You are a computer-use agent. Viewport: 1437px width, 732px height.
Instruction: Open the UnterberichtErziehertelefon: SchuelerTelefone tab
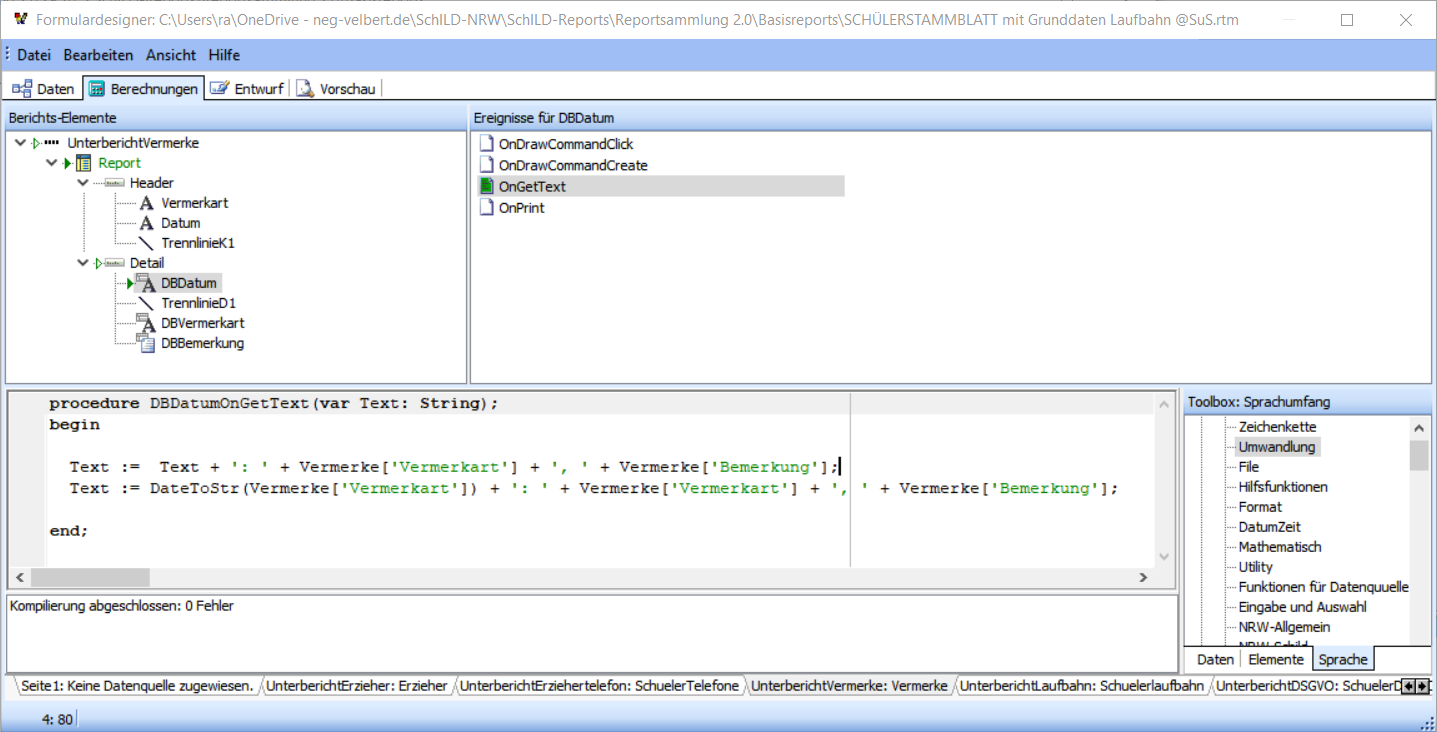(x=599, y=686)
